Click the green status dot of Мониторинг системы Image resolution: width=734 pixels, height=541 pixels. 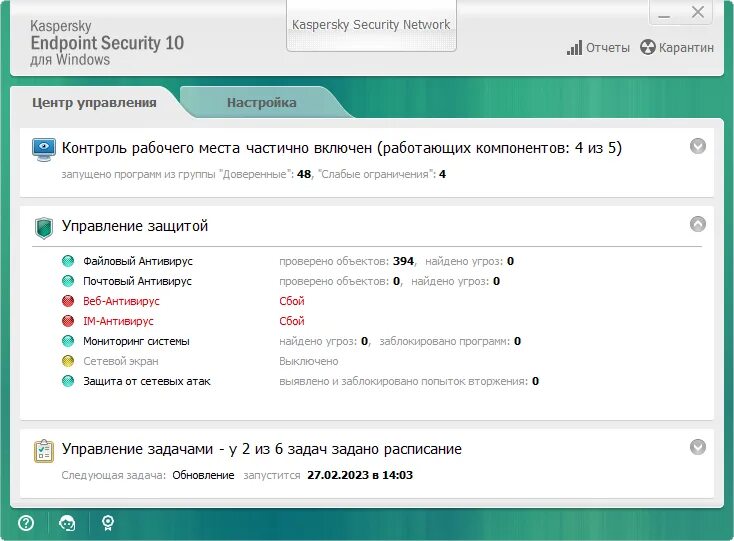coord(68,341)
